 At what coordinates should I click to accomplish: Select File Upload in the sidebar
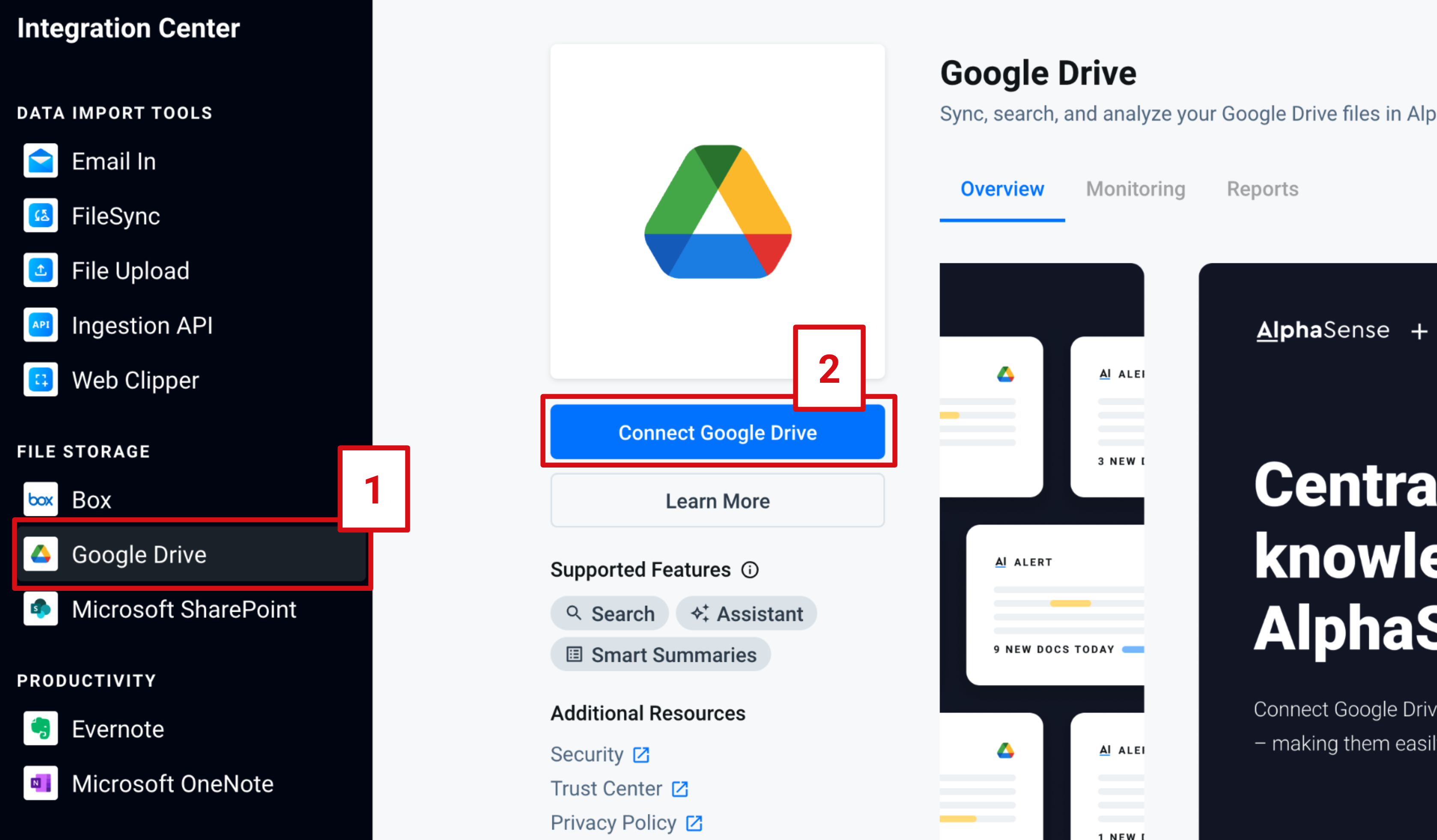pos(191,270)
